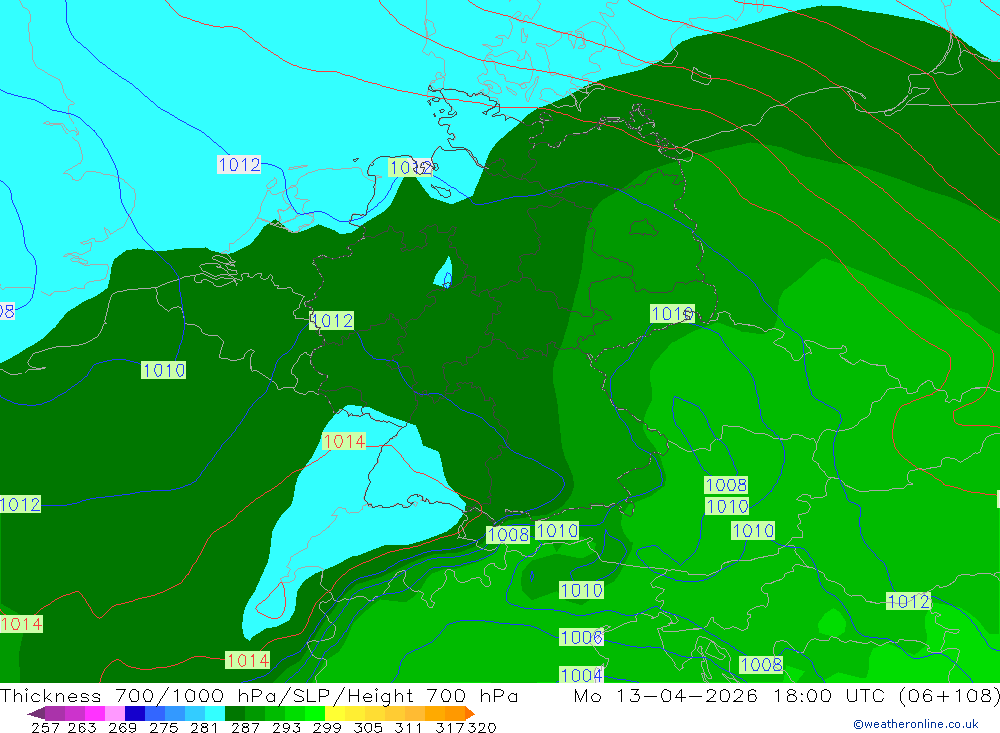Click the red 1014 label above cyan patch
Viewport: 1000px width, 733px height.
pos(344,441)
